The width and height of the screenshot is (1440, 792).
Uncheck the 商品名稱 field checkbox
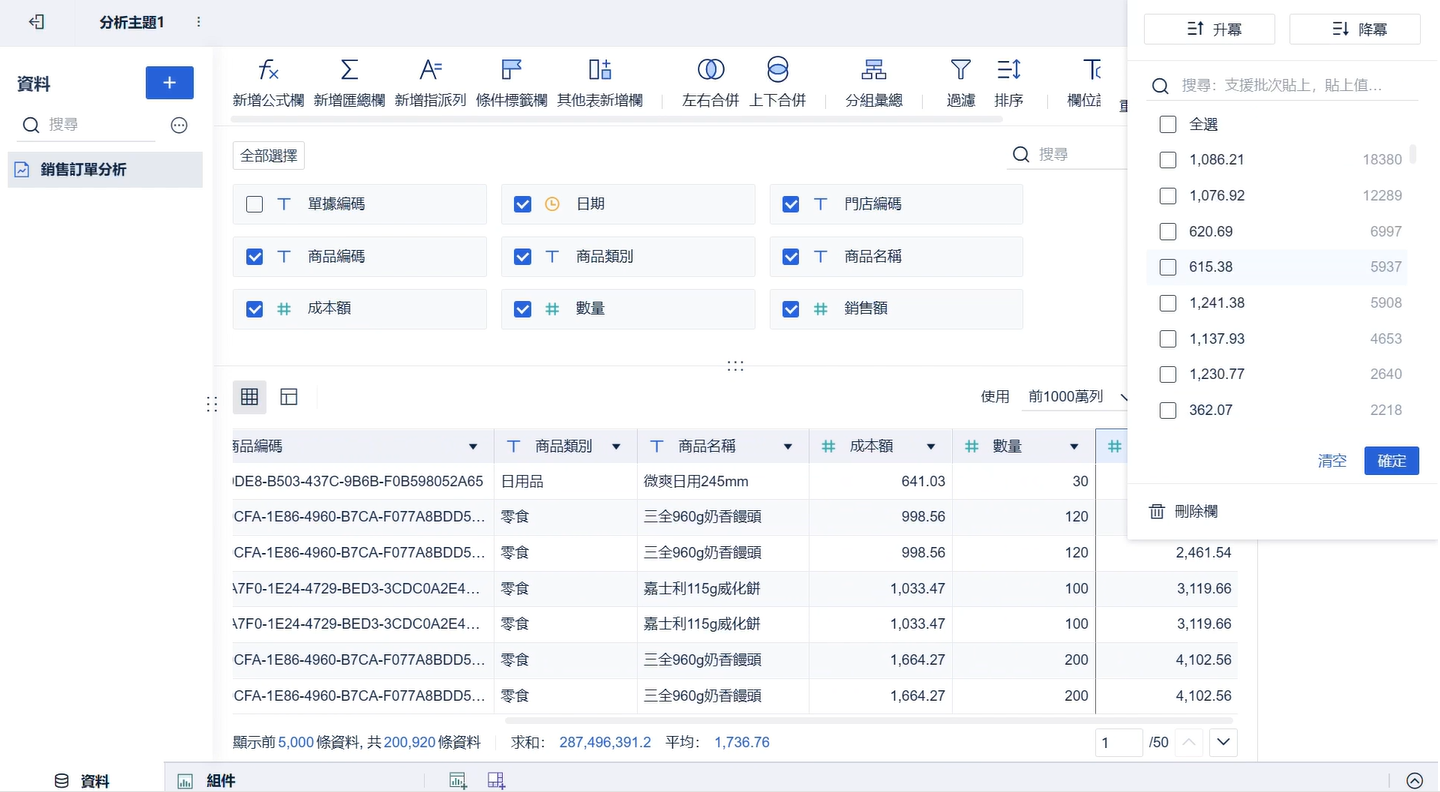click(791, 257)
